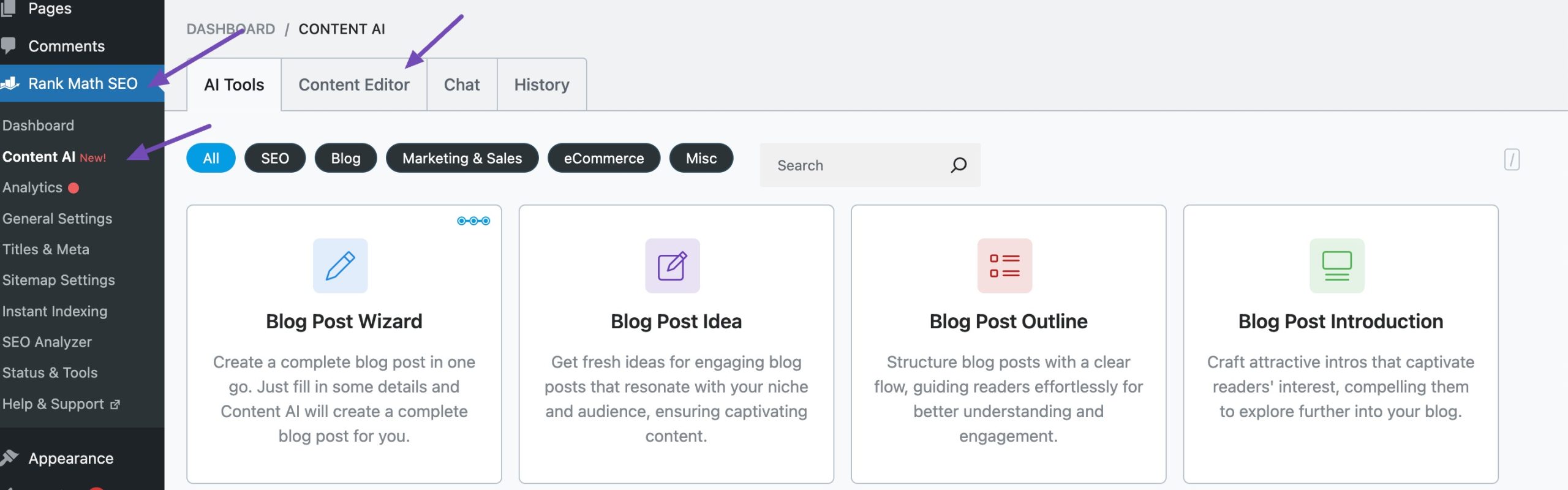Select the Blog Post Wizard pencil icon
Image resolution: width=1568 pixels, height=490 pixels.
pyautogui.click(x=341, y=265)
